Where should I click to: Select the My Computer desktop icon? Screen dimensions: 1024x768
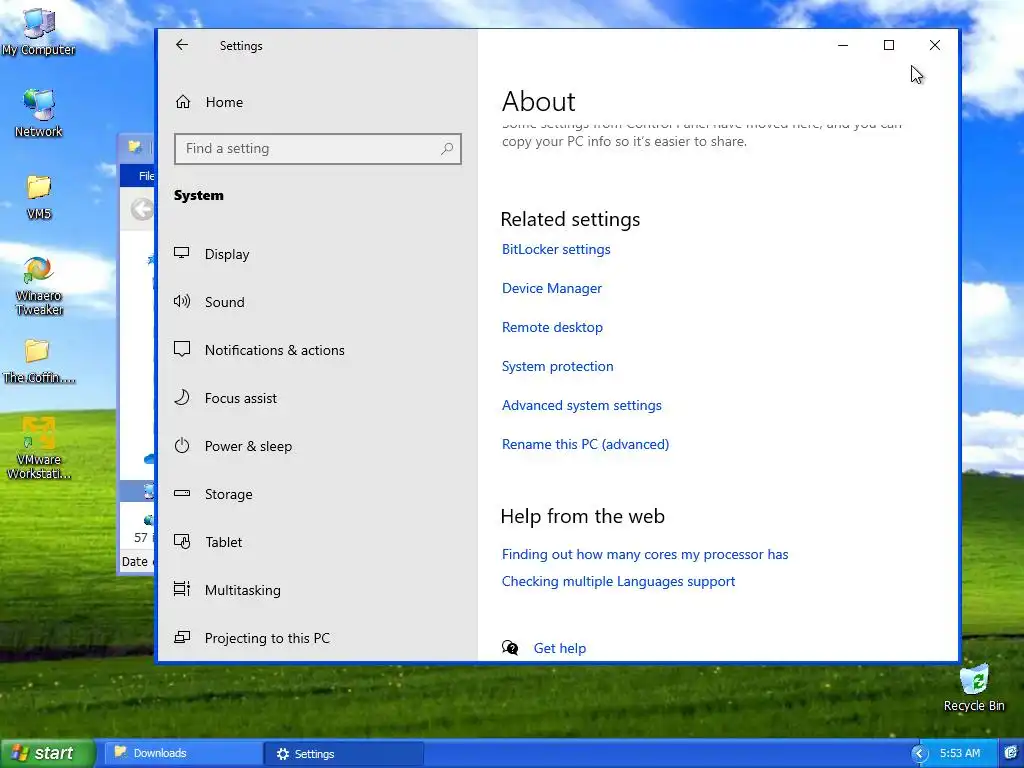coord(39,31)
